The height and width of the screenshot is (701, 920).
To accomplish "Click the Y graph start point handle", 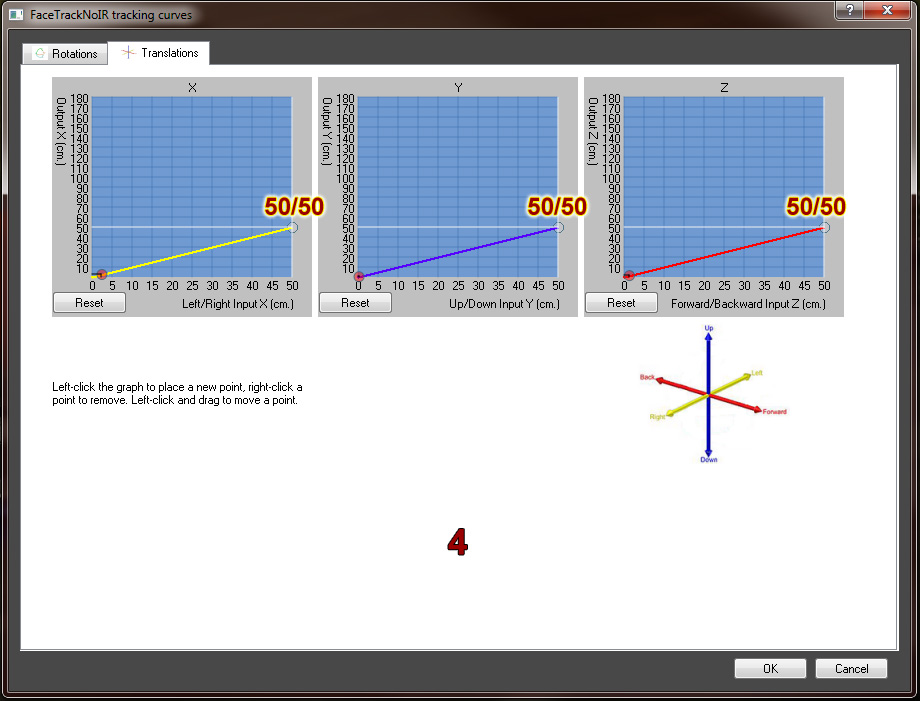I will 359,276.
